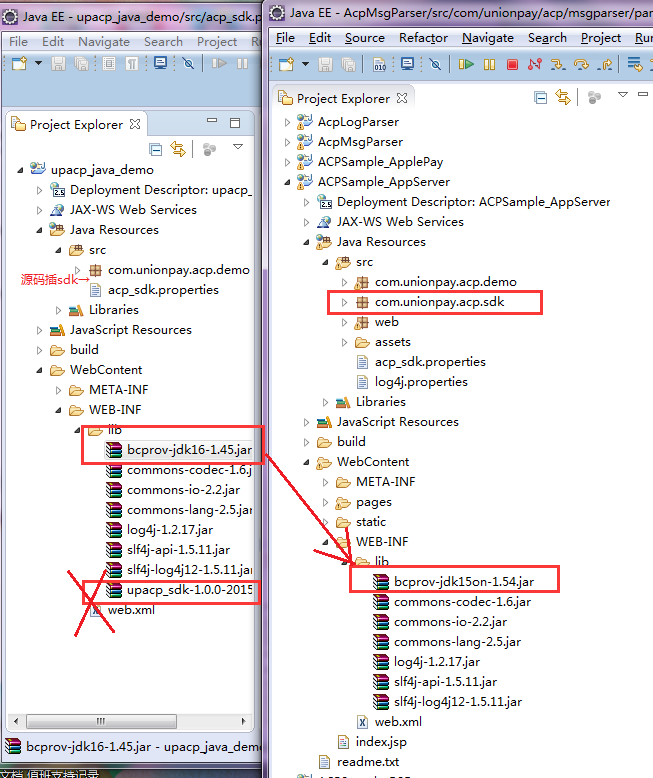Click the Save icon in left window toolbar
This screenshot has width=653, height=778.
tap(59, 64)
